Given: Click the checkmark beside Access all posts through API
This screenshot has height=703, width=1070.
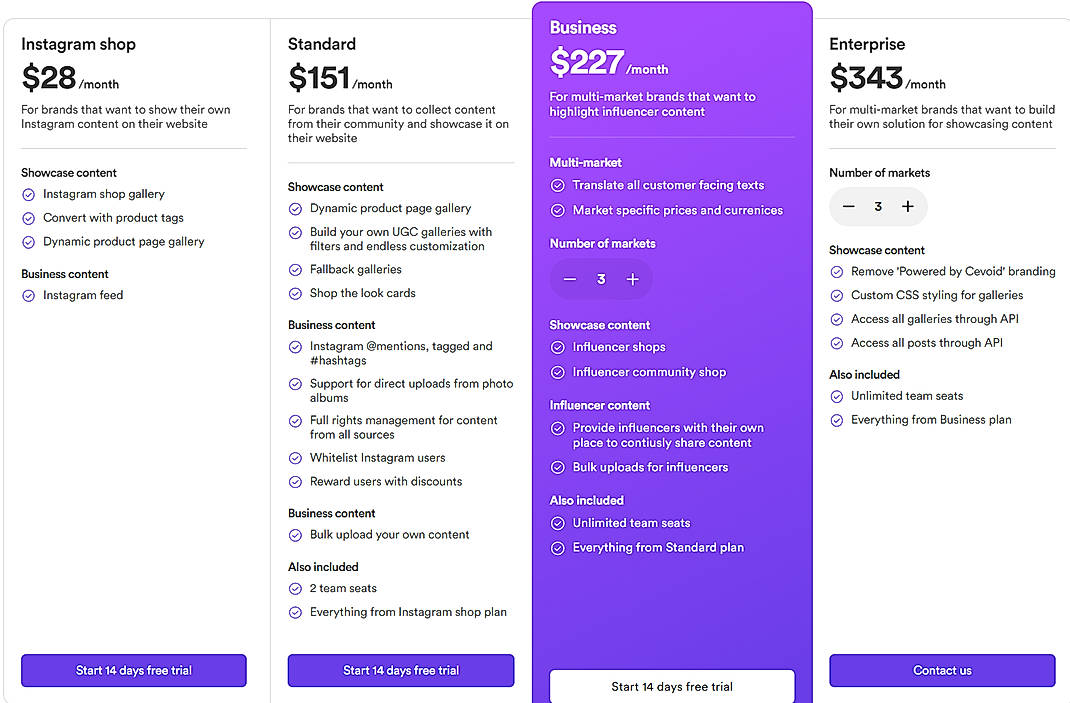Looking at the screenshot, I should (x=836, y=342).
